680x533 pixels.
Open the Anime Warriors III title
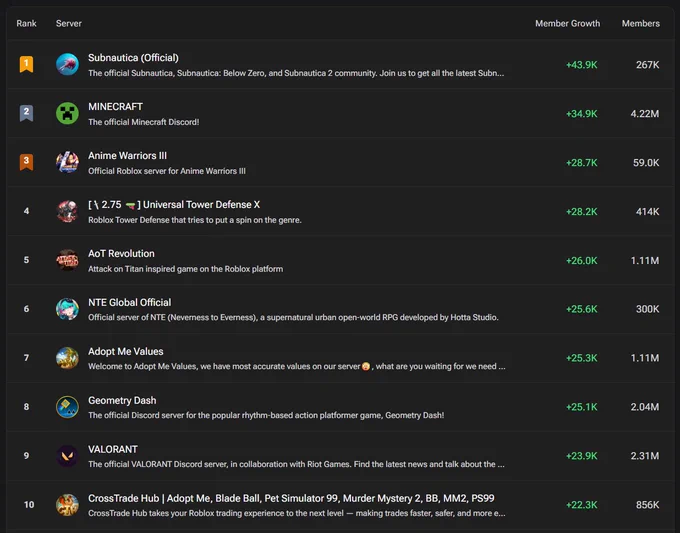pyautogui.click(x=128, y=156)
